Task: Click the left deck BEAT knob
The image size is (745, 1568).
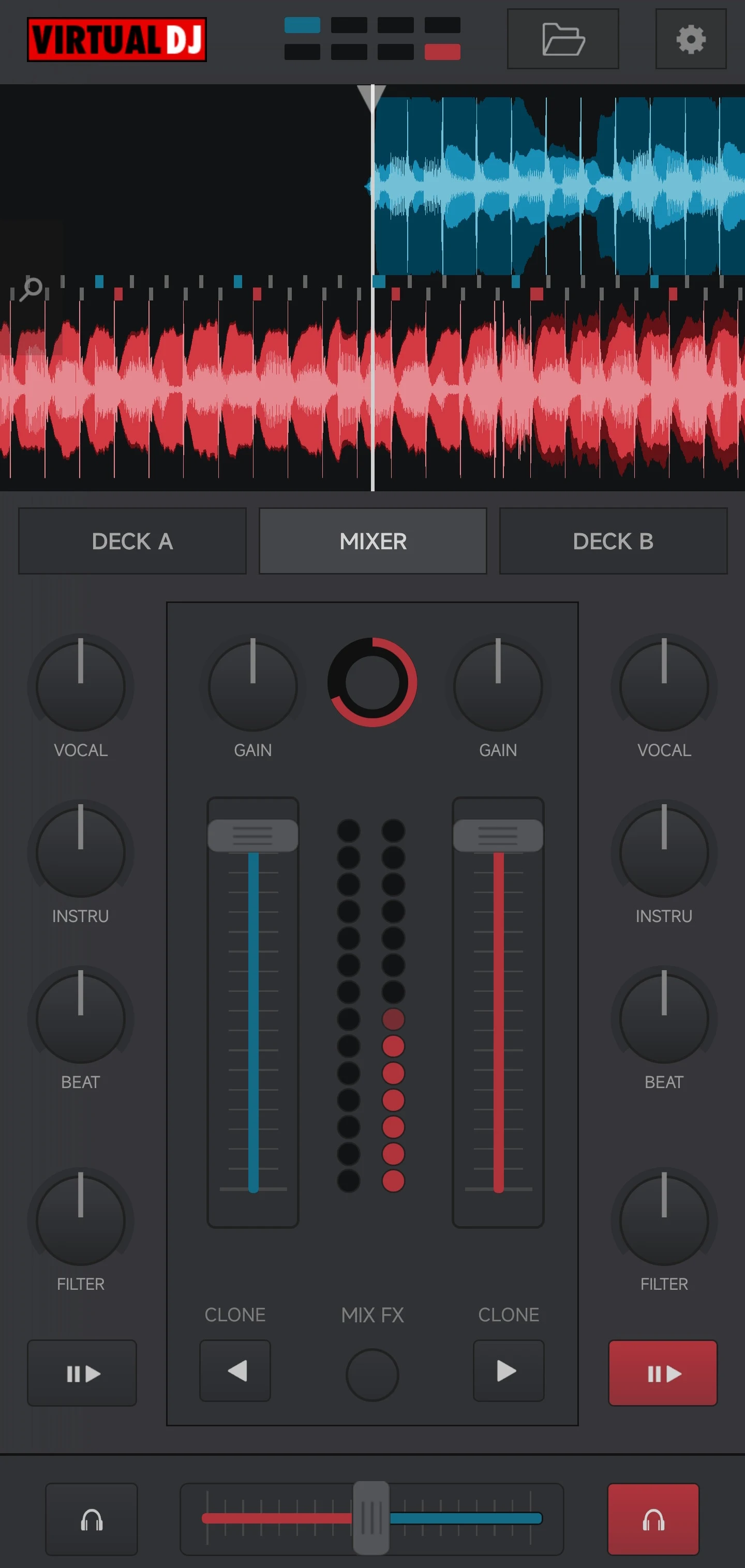Action: 80,1018
